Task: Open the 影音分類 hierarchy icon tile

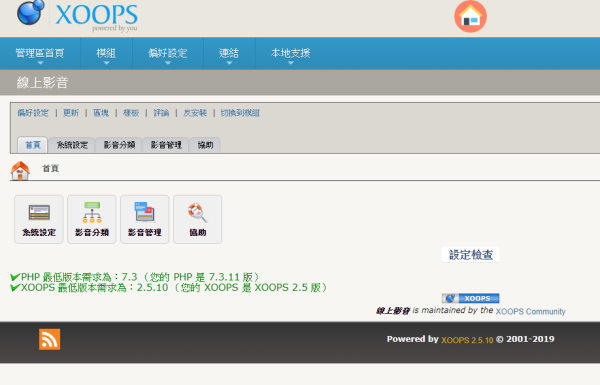Action: tap(92, 219)
